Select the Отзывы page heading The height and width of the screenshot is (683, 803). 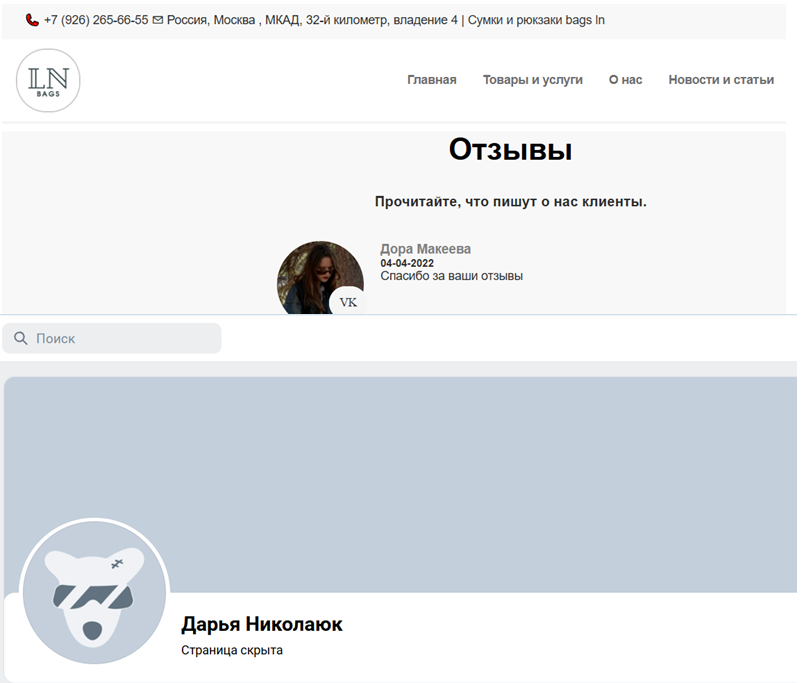click(x=510, y=149)
